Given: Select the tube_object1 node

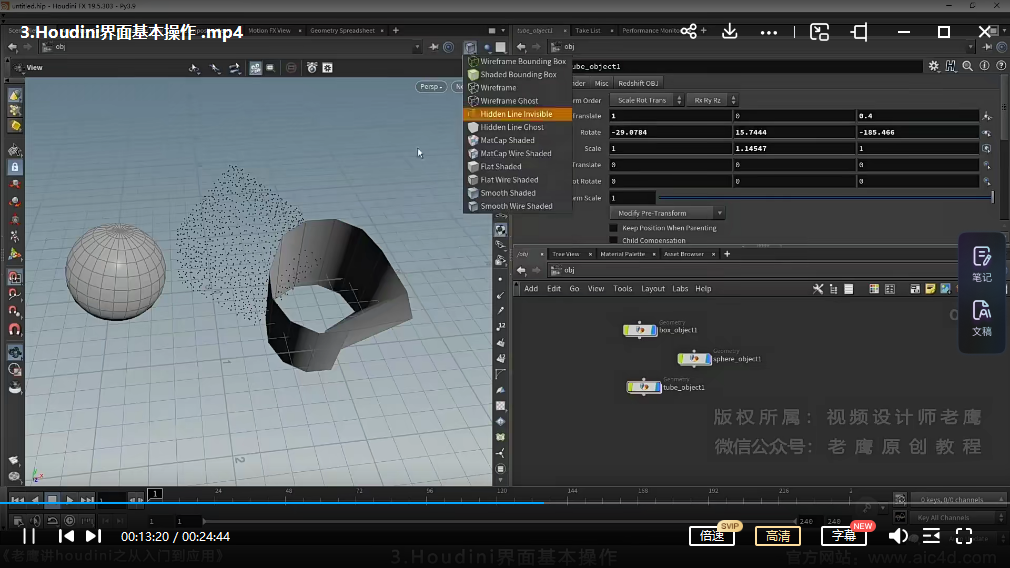Looking at the screenshot, I should pyautogui.click(x=643, y=386).
